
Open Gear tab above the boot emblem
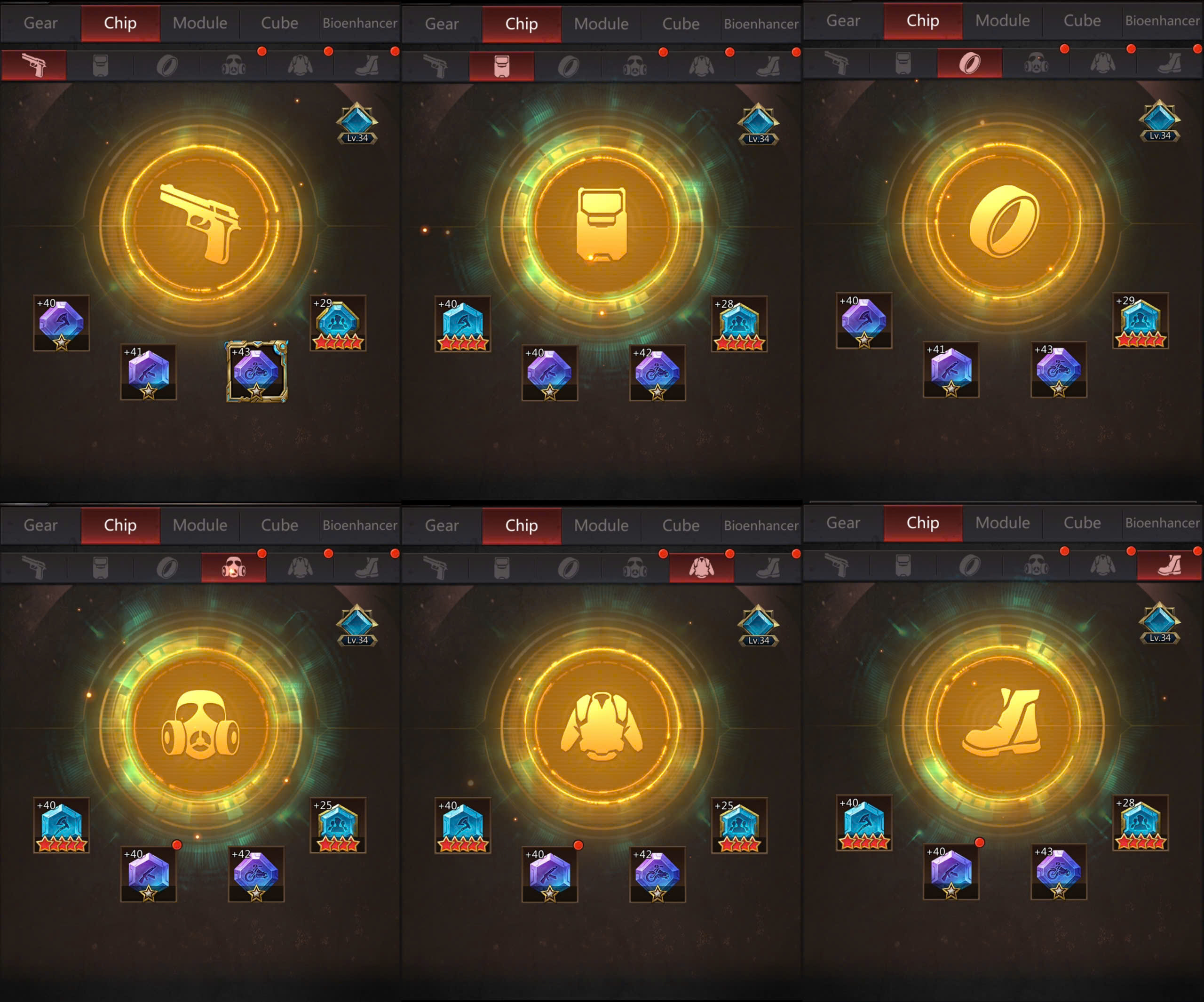point(843,523)
